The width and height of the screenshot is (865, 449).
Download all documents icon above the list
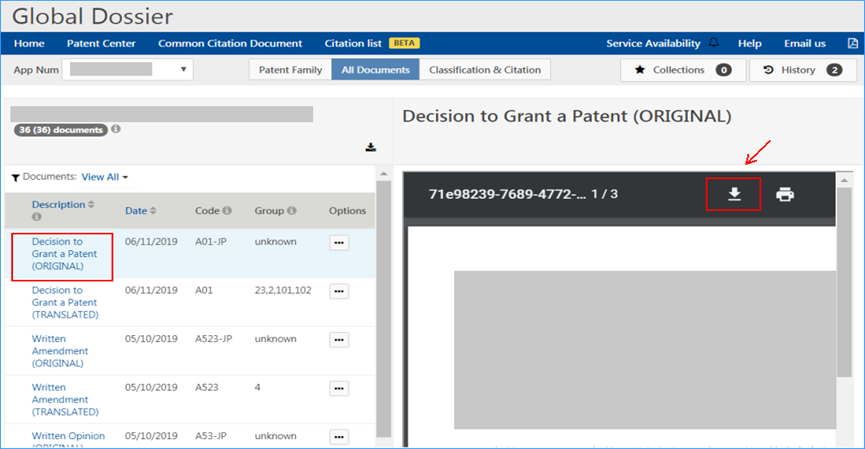click(x=371, y=147)
